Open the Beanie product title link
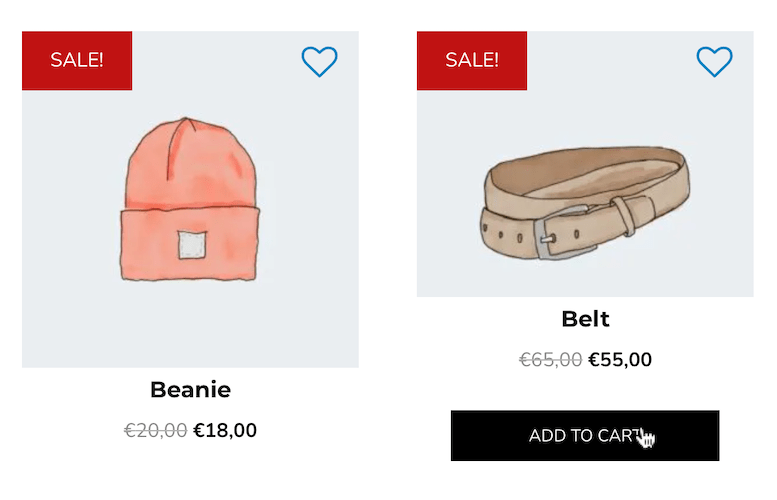This screenshot has width=777, height=500. (190, 389)
